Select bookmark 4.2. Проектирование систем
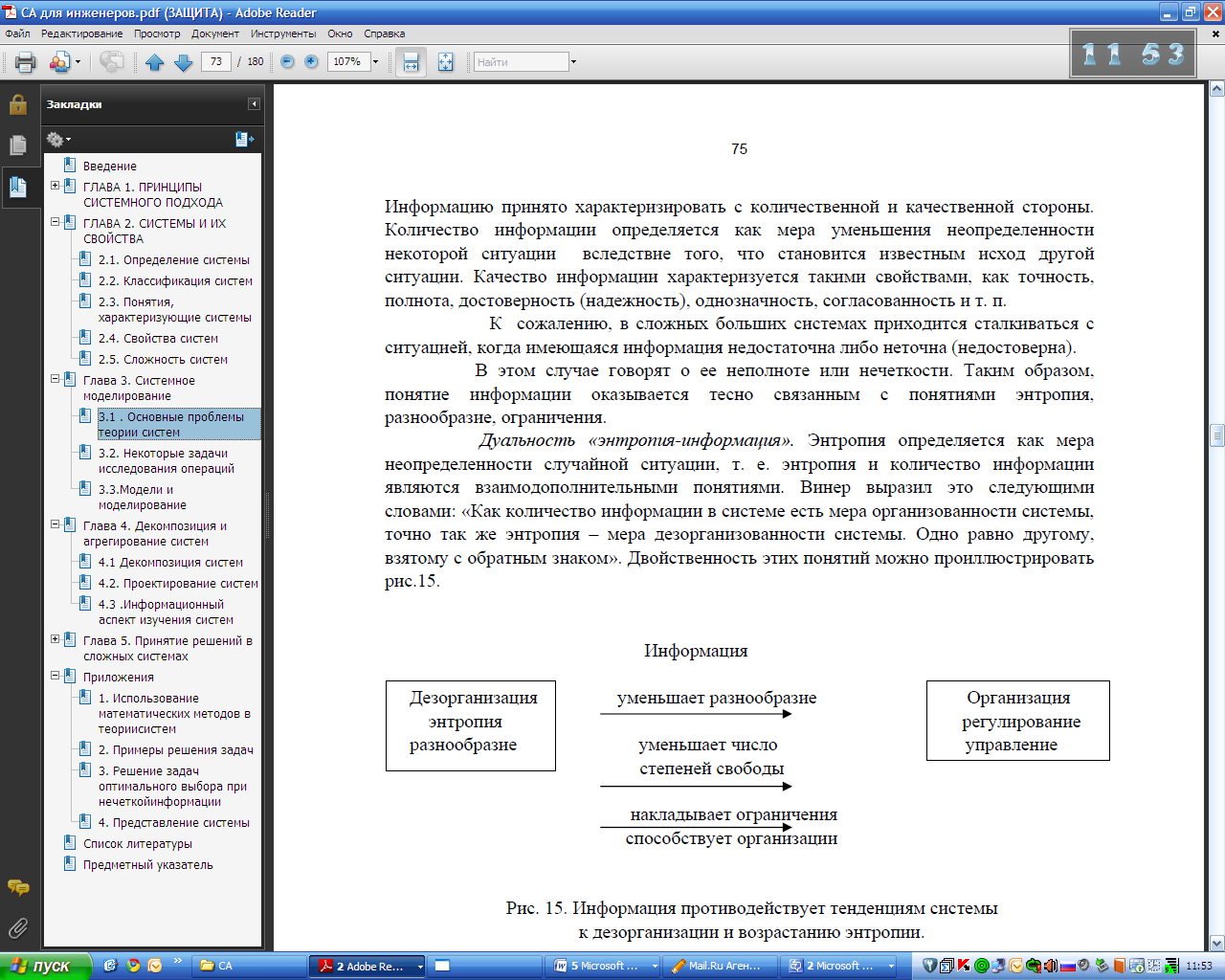The height and width of the screenshot is (980, 1225). click(178, 584)
